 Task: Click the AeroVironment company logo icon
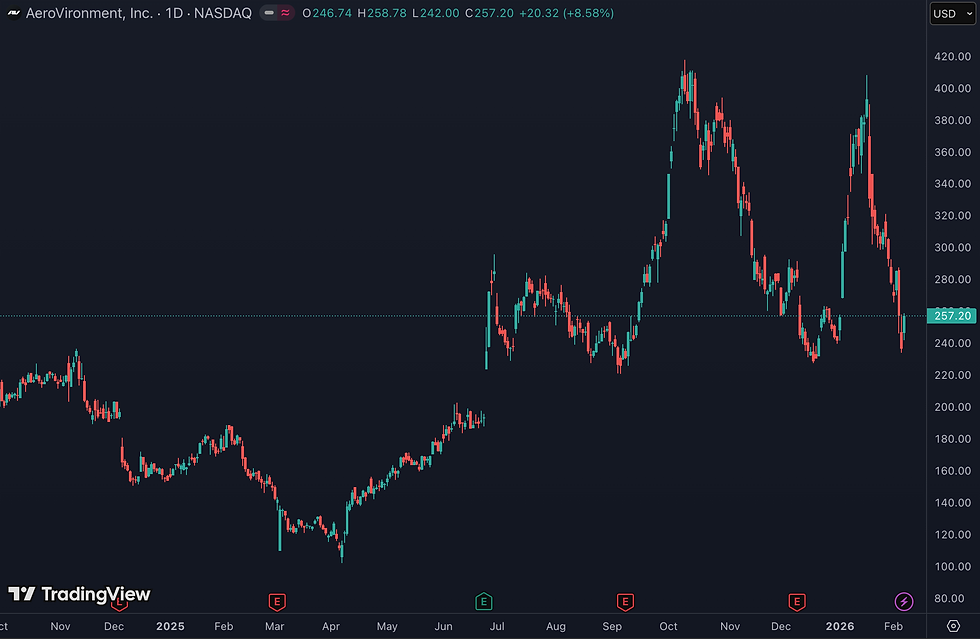click(14, 13)
